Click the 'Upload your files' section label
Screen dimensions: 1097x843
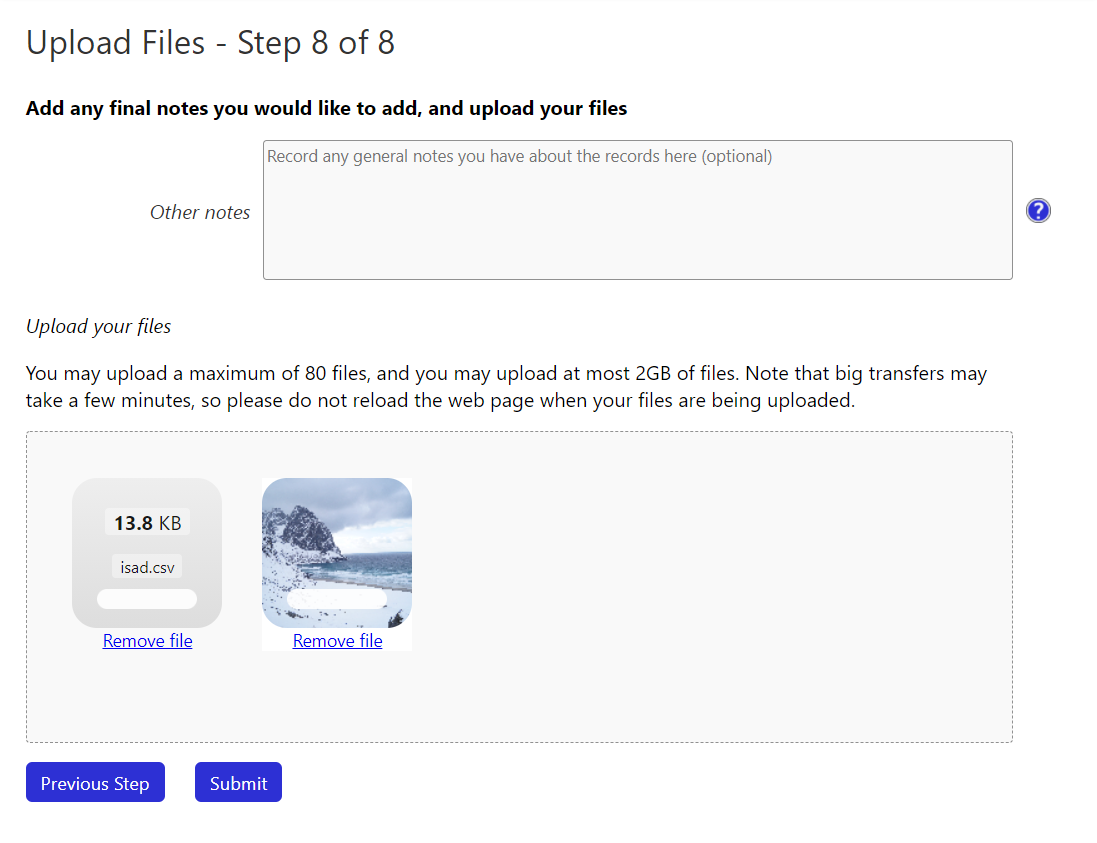[99, 326]
